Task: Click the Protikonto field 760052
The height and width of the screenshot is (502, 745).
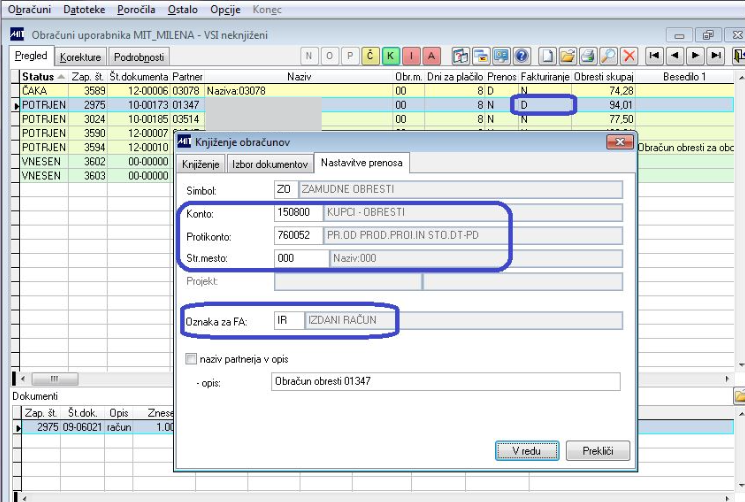Action: pos(298,235)
